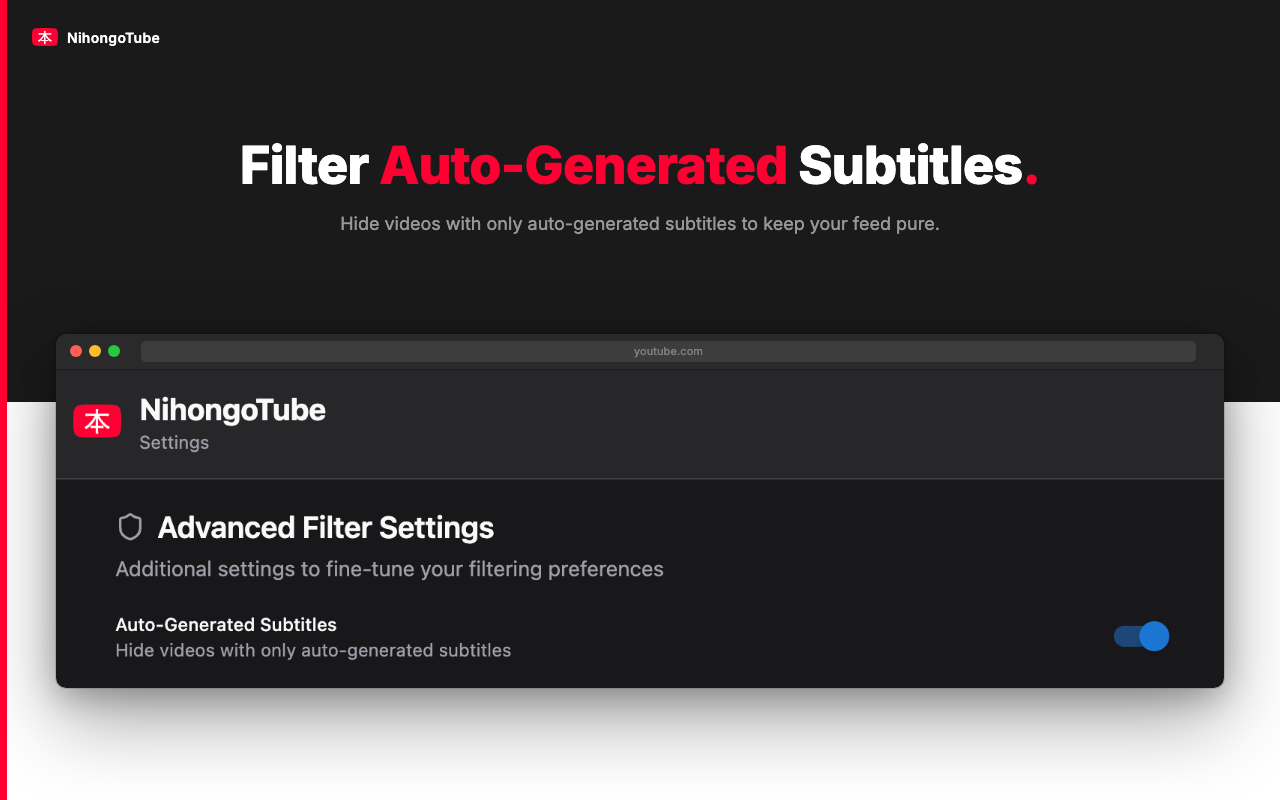The image size is (1280, 800).
Task: Click the yellow minimize window dot
Action: click(x=95, y=351)
